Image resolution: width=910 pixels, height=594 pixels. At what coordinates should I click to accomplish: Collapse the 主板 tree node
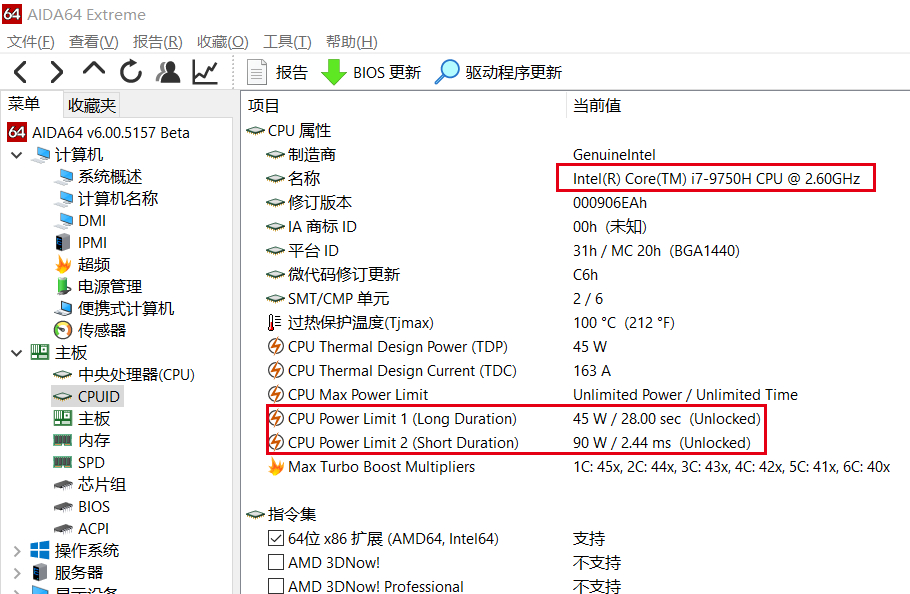[17, 353]
